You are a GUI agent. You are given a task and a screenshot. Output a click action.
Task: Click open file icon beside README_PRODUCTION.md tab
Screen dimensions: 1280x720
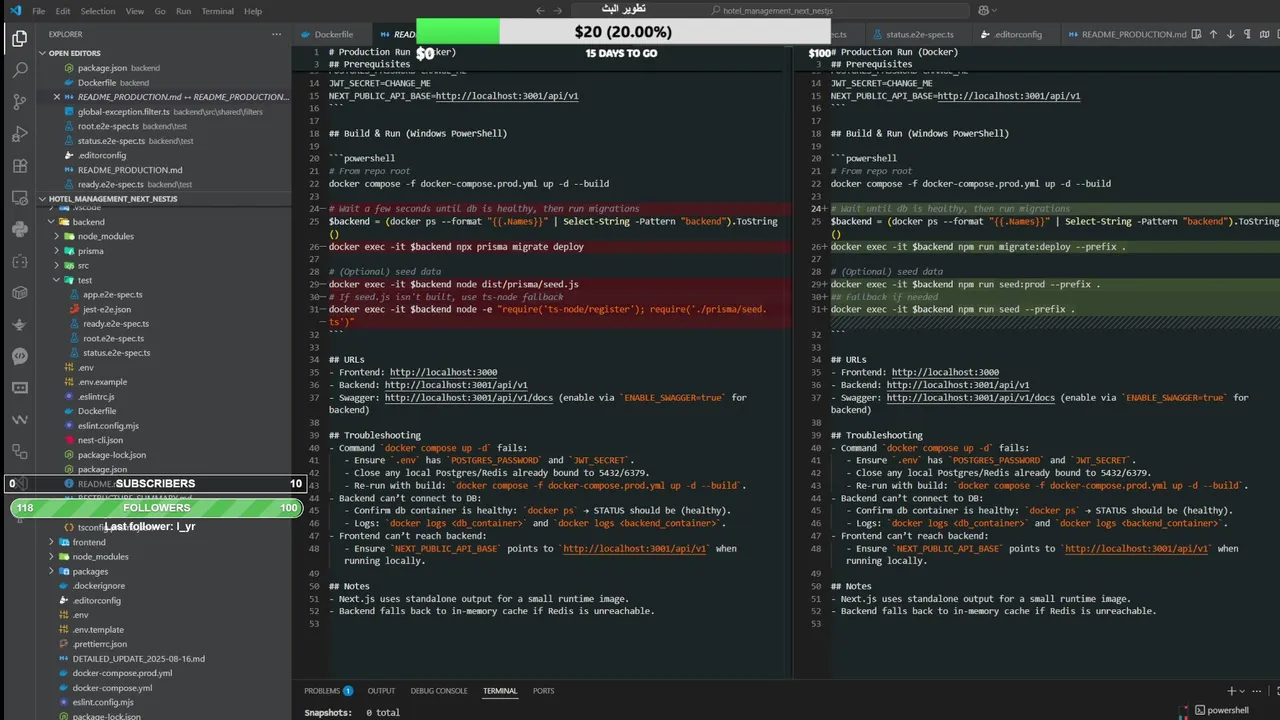click(1196, 34)
